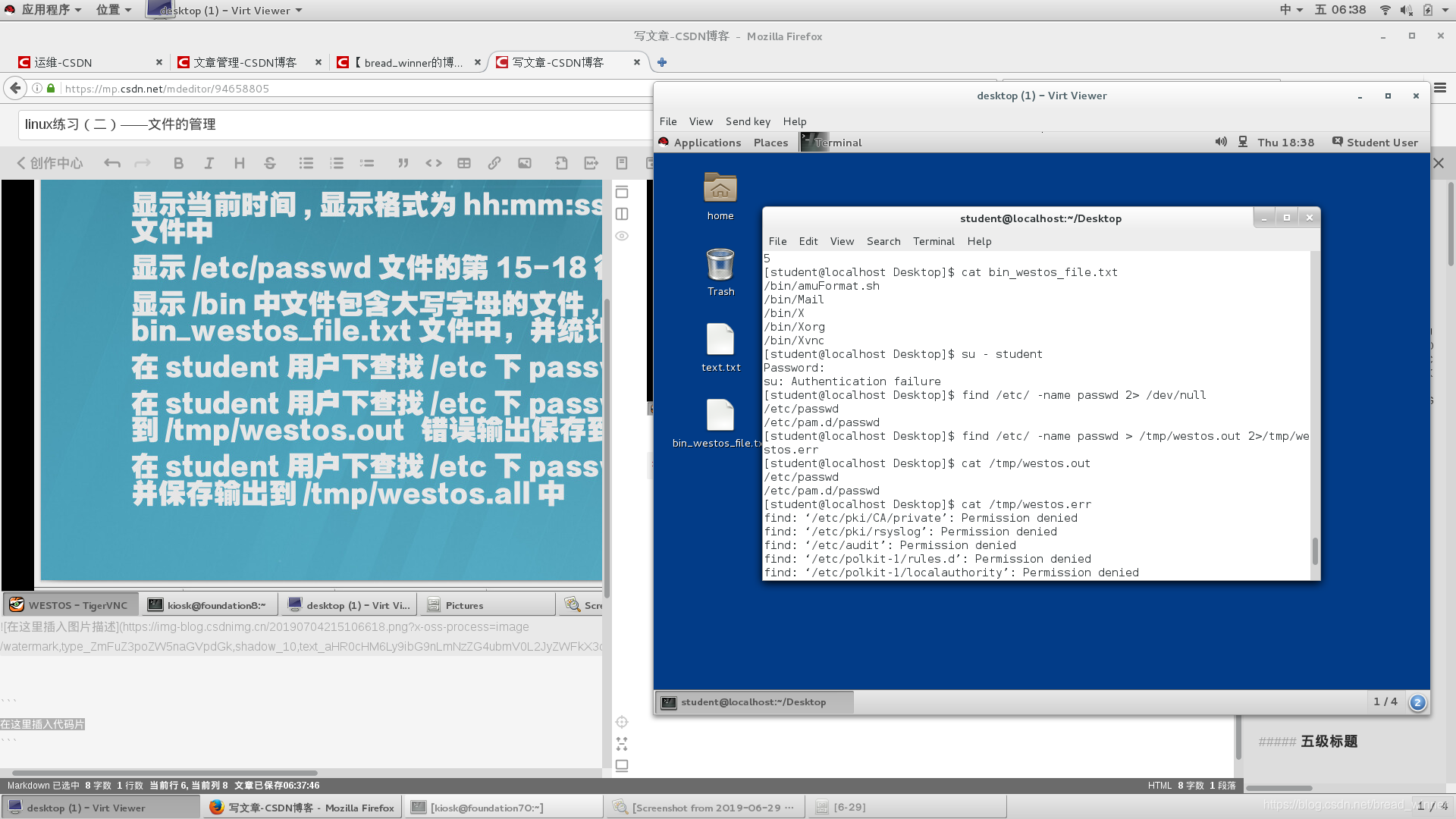This screenshot has width=1456, height=819.
Task: Insert code block icon
Action: [x=434, y=163]
